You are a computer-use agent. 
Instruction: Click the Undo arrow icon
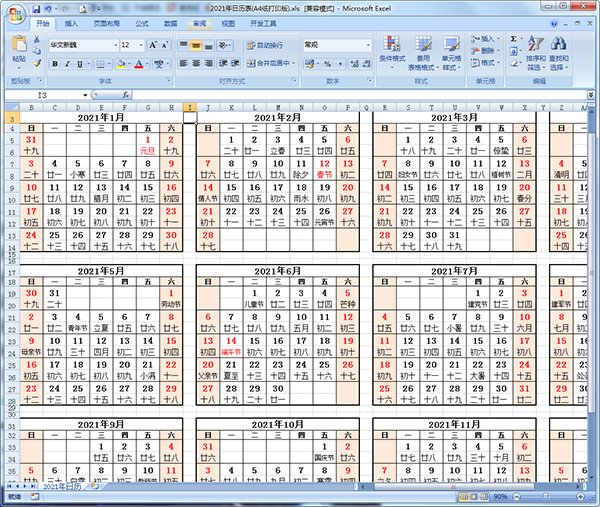[x=48, y=8]
